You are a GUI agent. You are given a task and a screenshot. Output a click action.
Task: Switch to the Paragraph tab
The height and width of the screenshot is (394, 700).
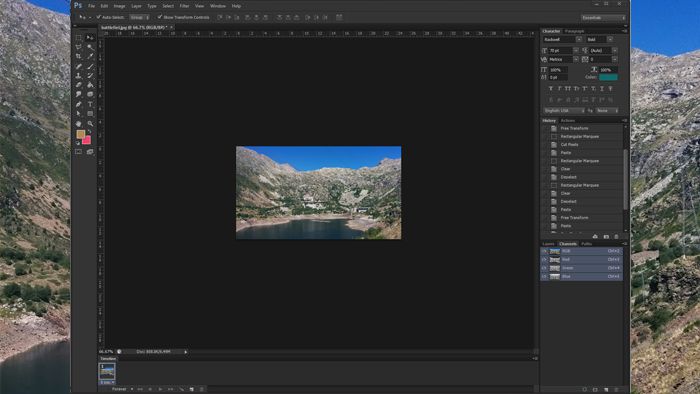[575, 31]
